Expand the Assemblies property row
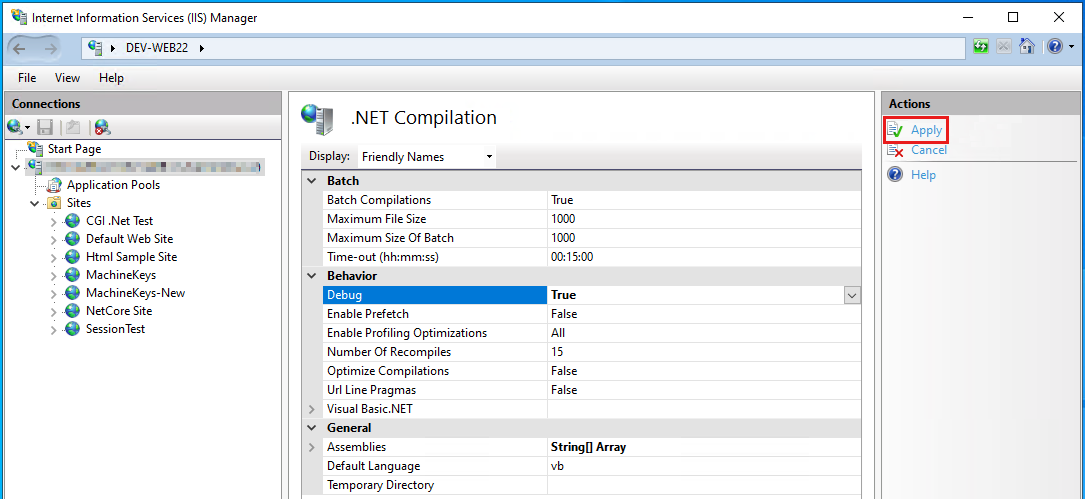 point(312,447)
